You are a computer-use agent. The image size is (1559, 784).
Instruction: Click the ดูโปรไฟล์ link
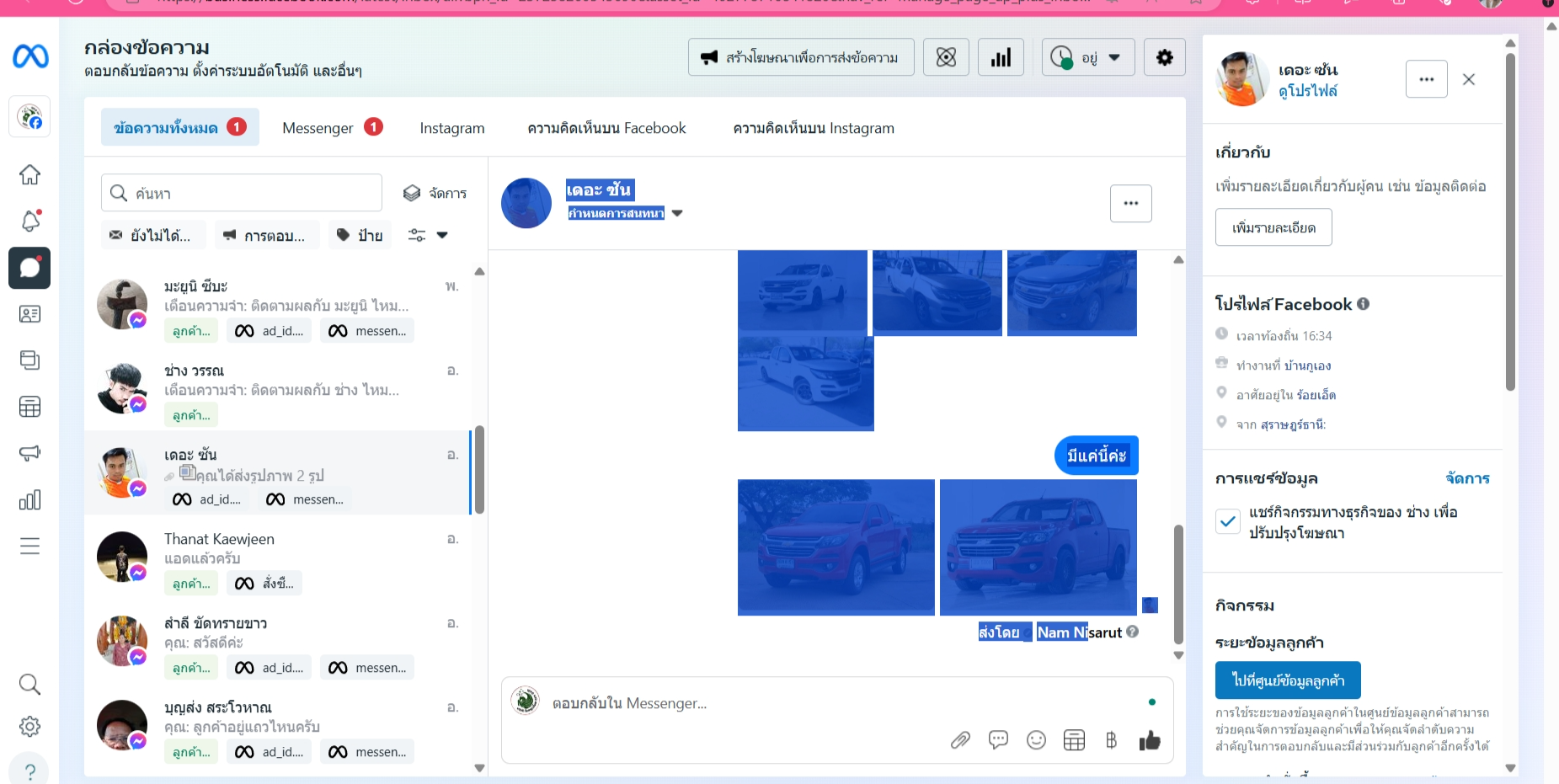click(1307, 90)
